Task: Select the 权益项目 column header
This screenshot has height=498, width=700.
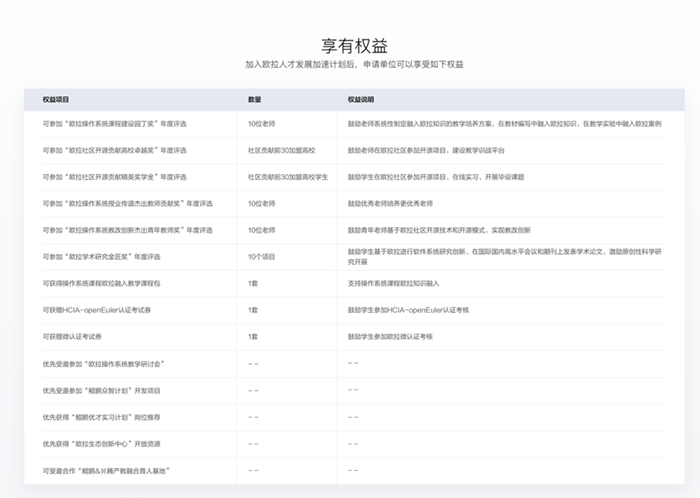Action: (x=56, y=100)
